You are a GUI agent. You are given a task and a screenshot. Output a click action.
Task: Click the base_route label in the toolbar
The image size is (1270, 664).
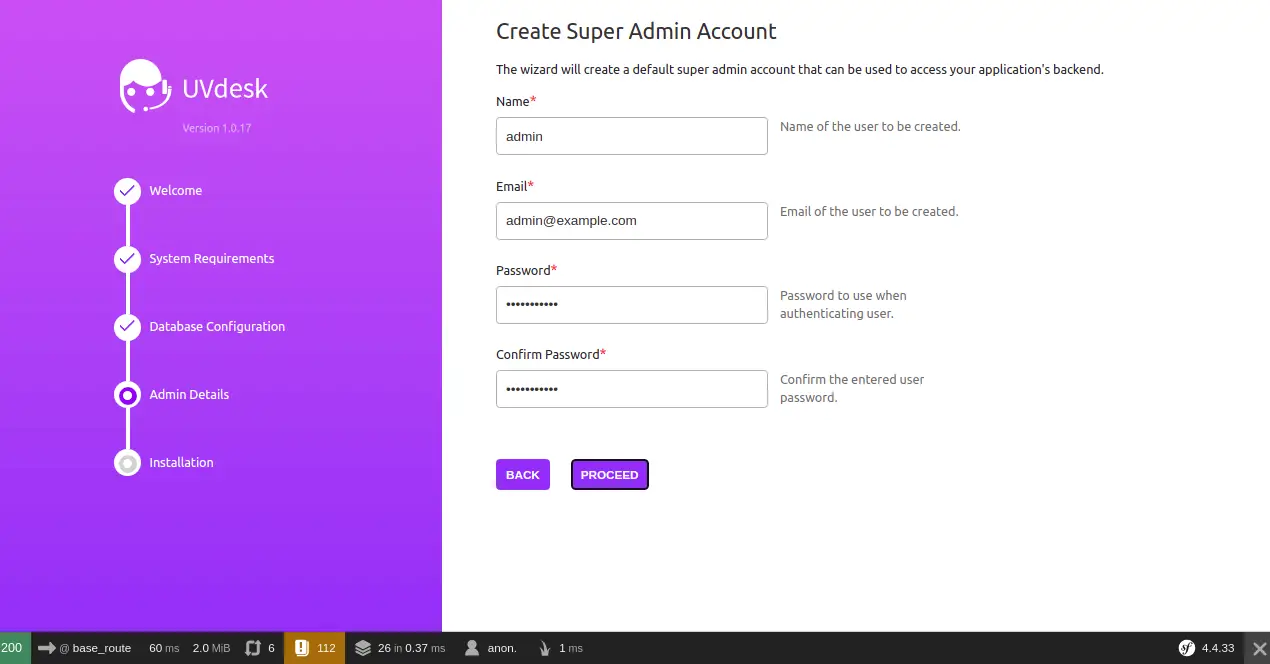[101, 648]
